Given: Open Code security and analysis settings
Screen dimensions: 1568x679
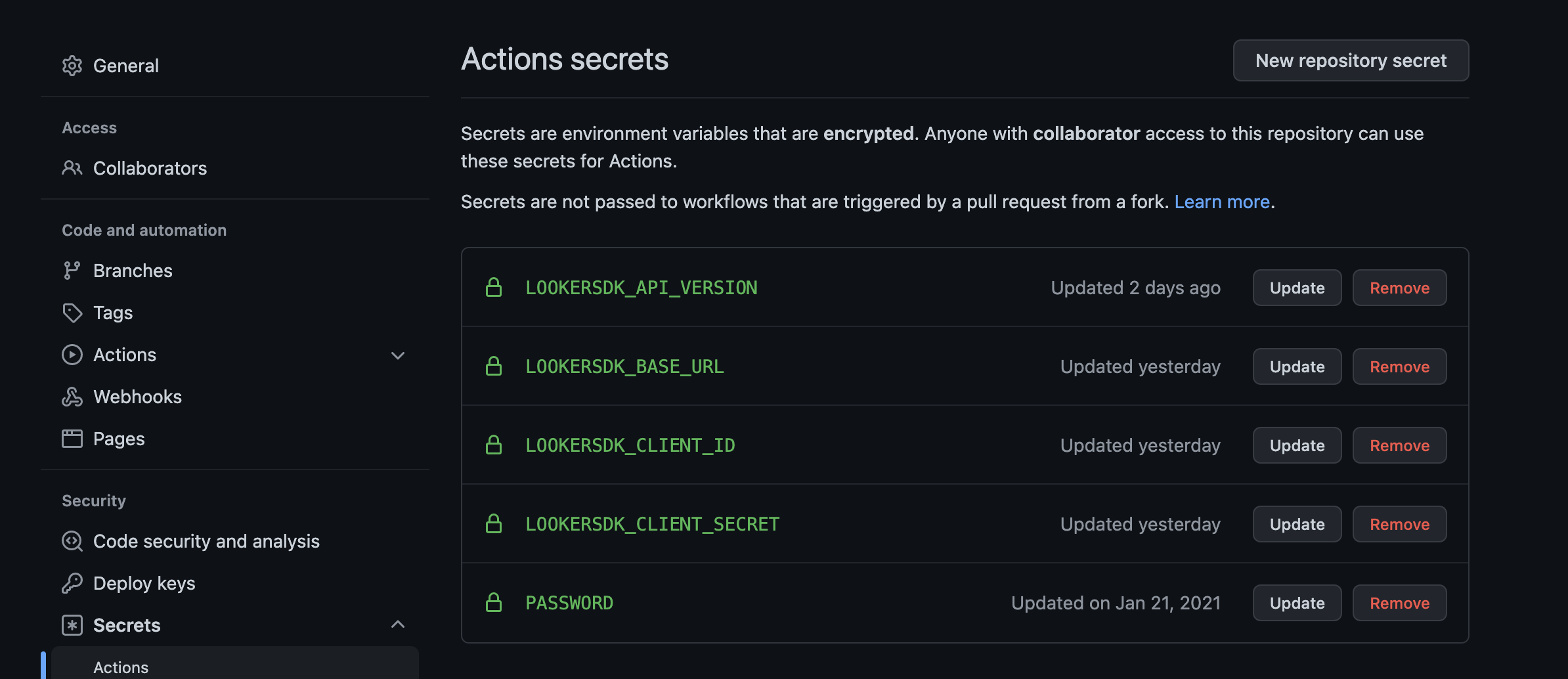Looking at the screenshot, I should [206, 541].
